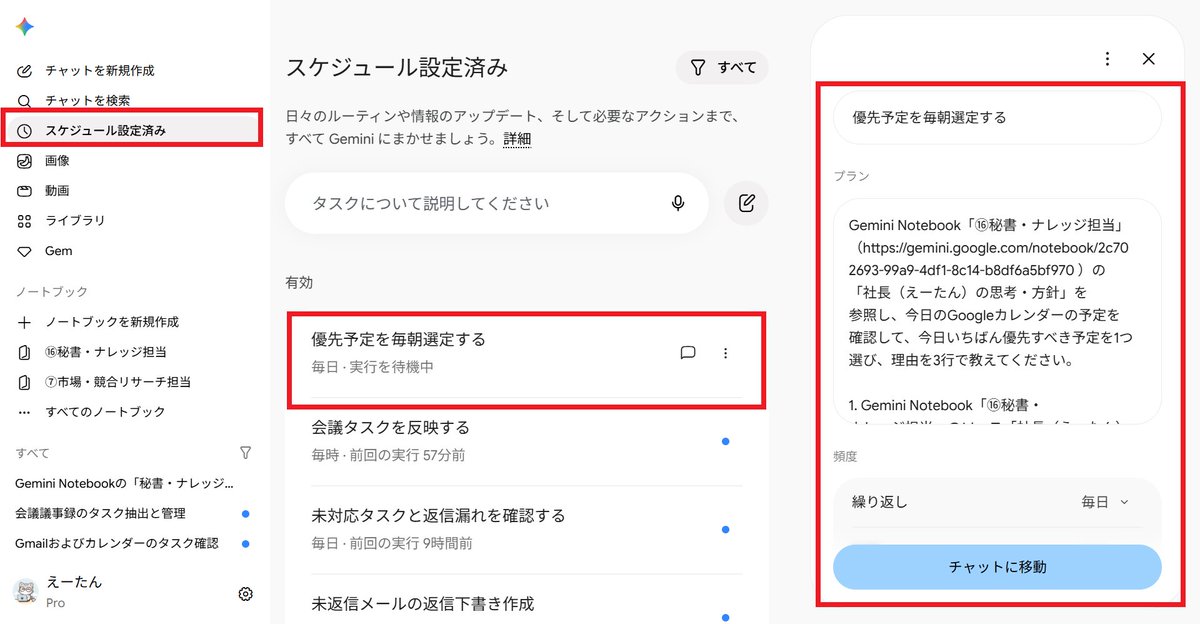Click the プラン text area
The image size is (1200, 624).
point(997,311)
